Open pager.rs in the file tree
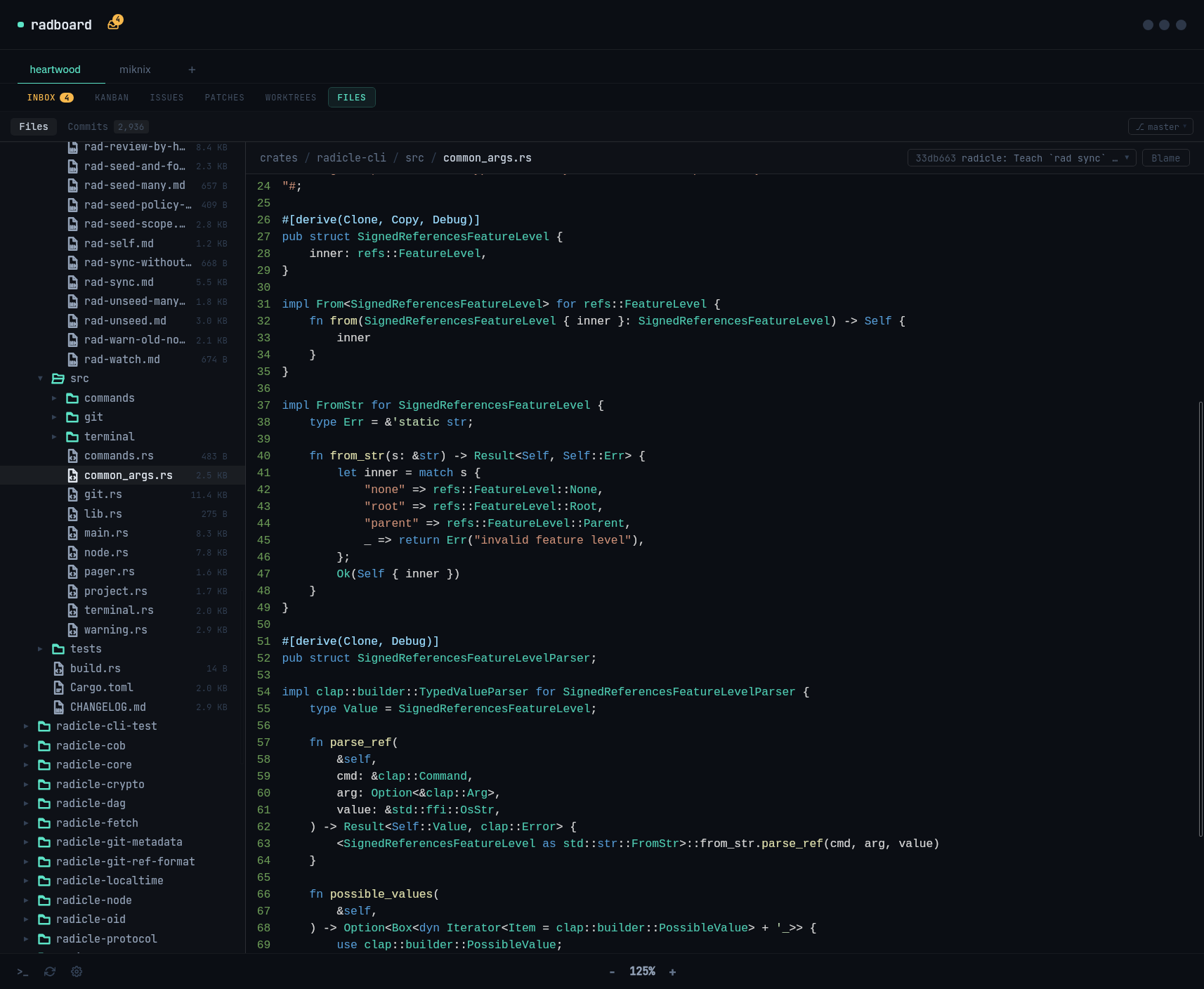 (x=123, y=572)
